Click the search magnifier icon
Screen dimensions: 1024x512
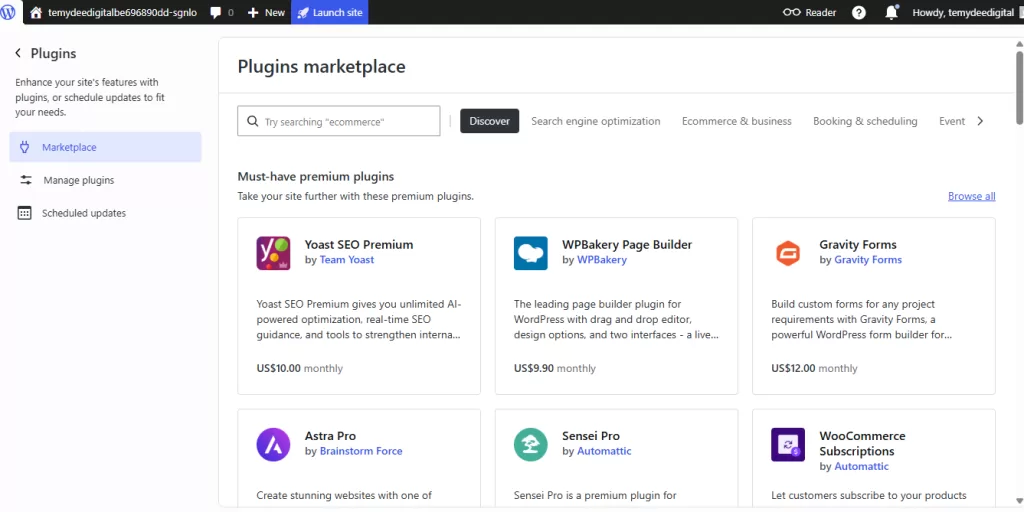pos(253,121)
